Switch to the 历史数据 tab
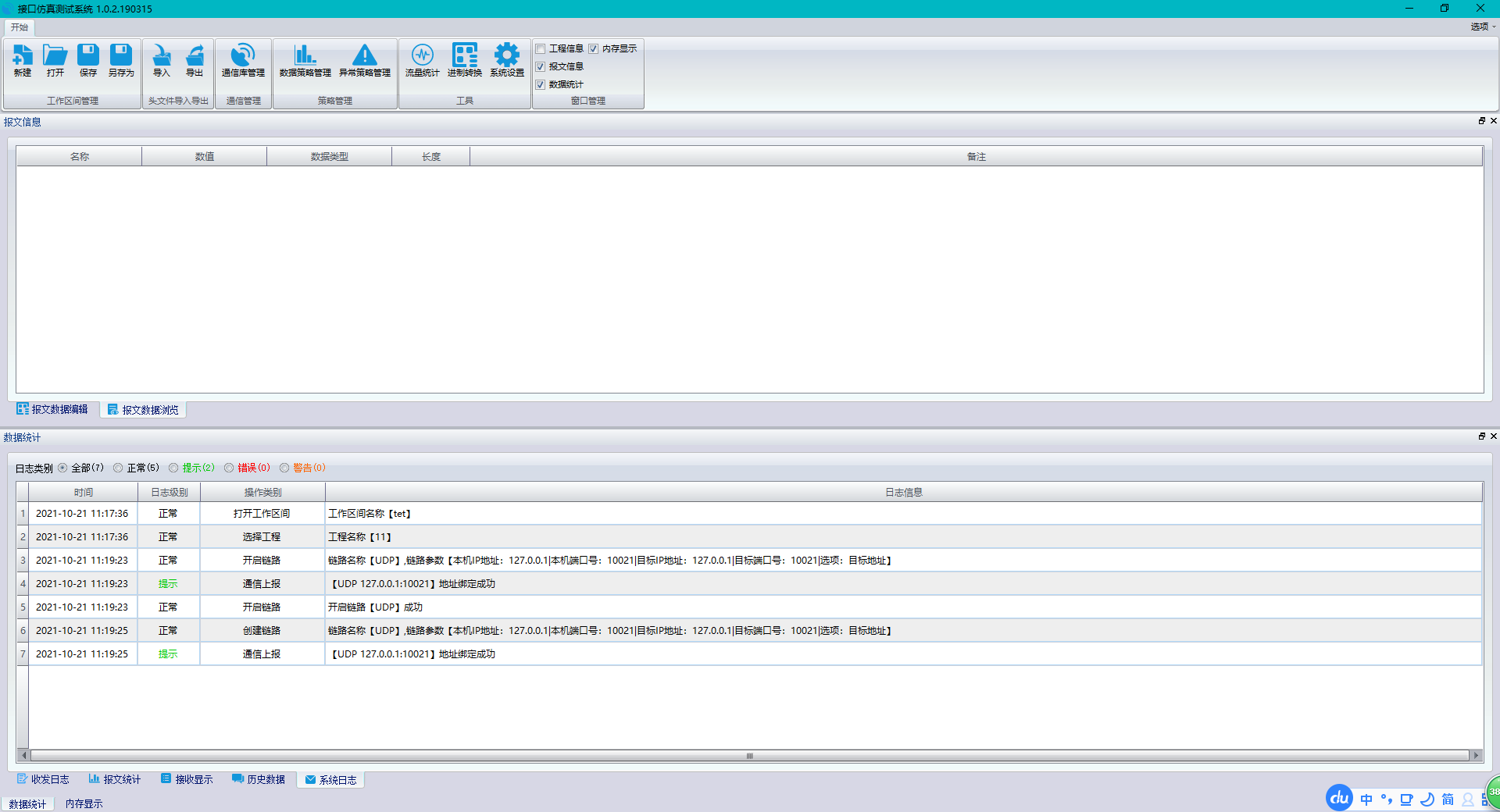 [x=259, y=779]
